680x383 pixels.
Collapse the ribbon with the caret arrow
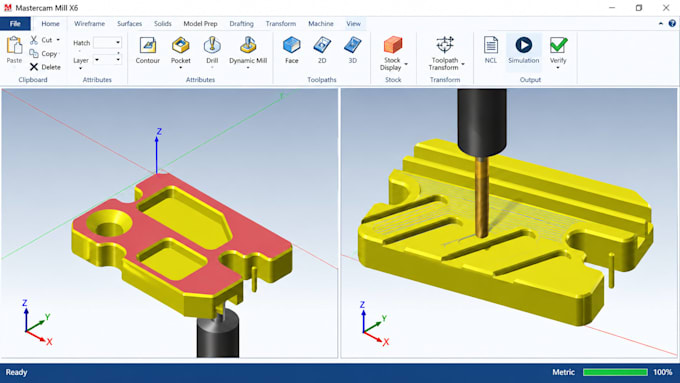[x=660, y=23]
